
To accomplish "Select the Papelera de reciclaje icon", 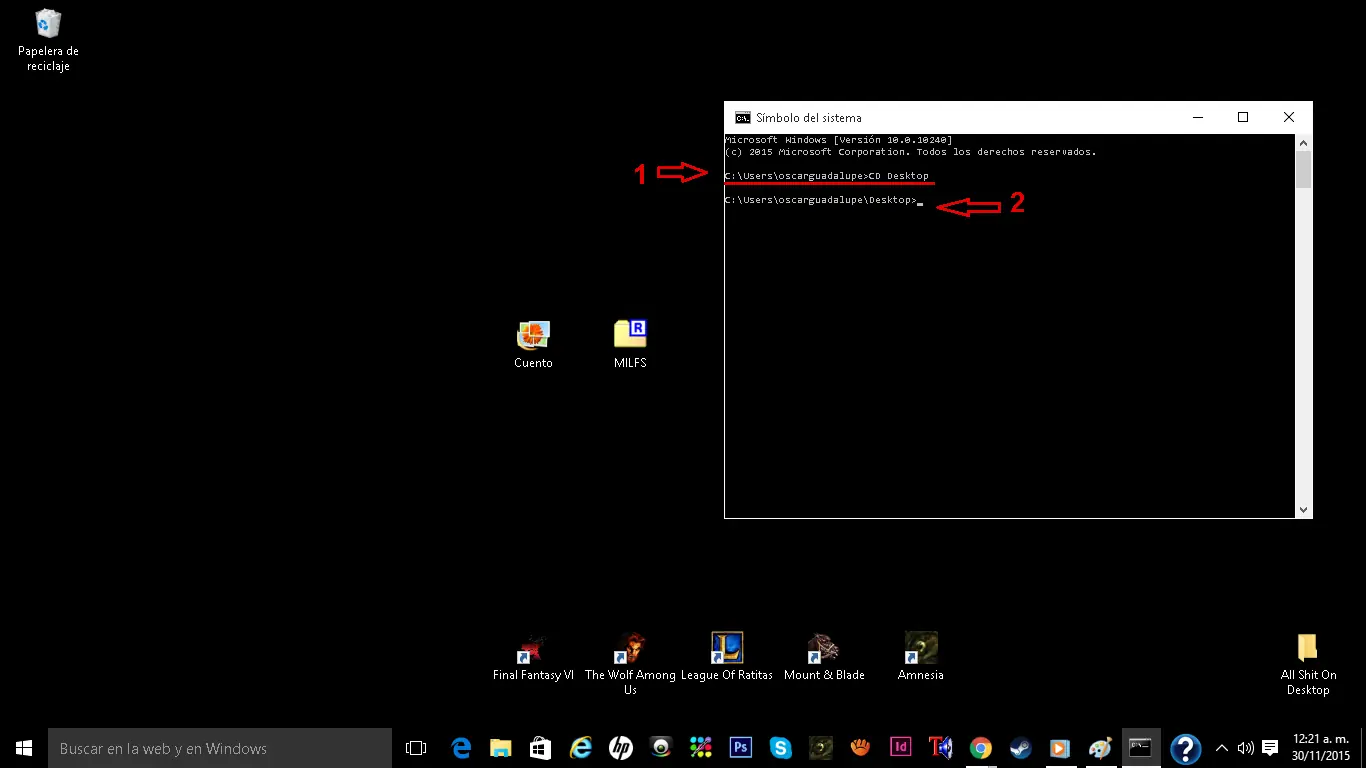I will pos(48,40).
